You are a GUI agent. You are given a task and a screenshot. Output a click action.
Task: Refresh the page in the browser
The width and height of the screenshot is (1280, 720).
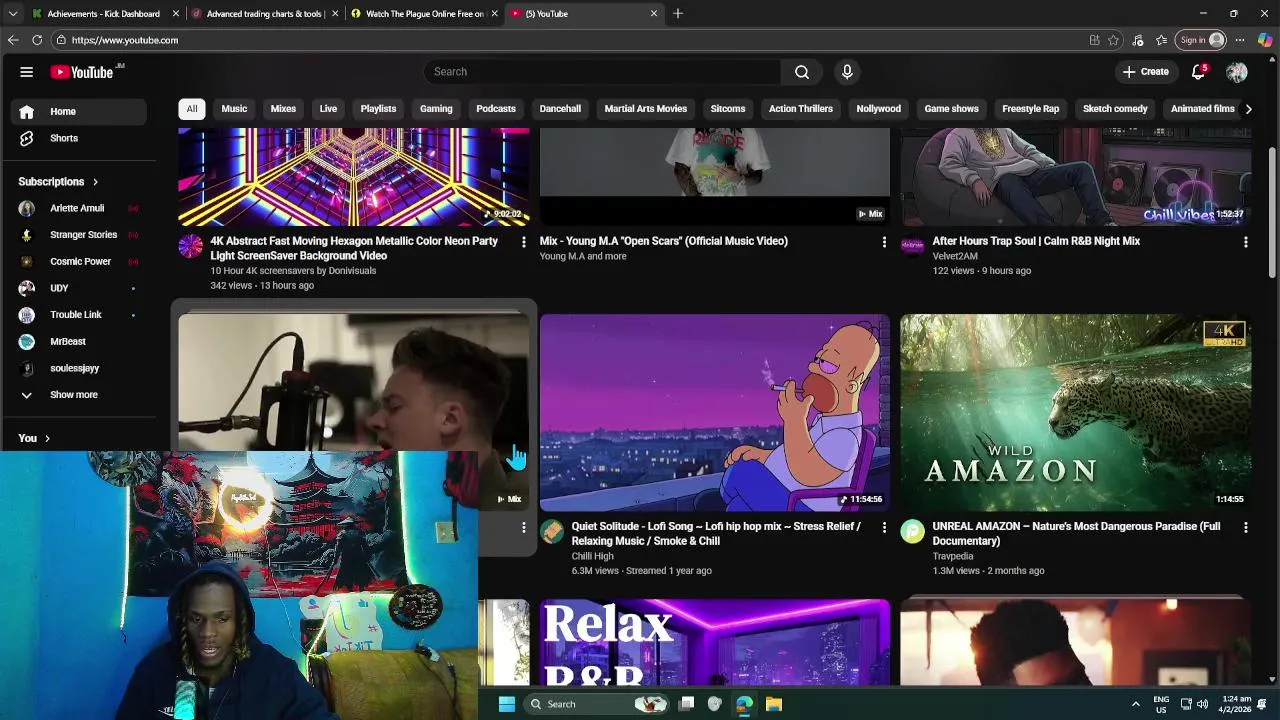(x=37, y=40)
